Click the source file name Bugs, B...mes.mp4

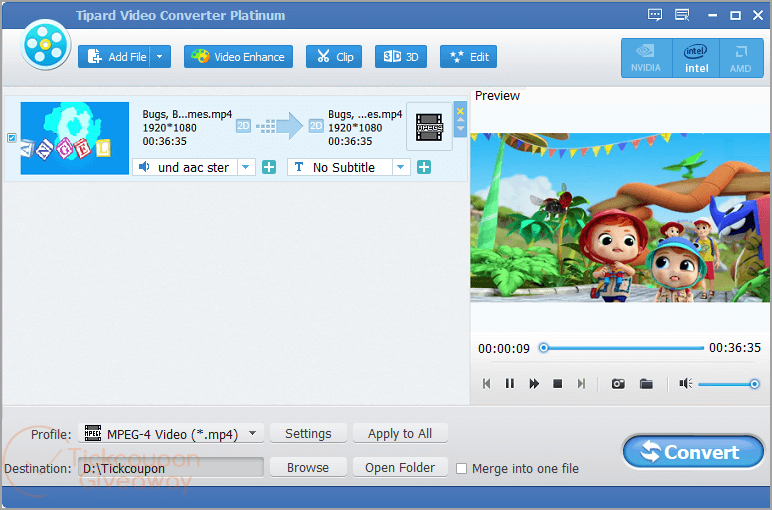[187, 114]
